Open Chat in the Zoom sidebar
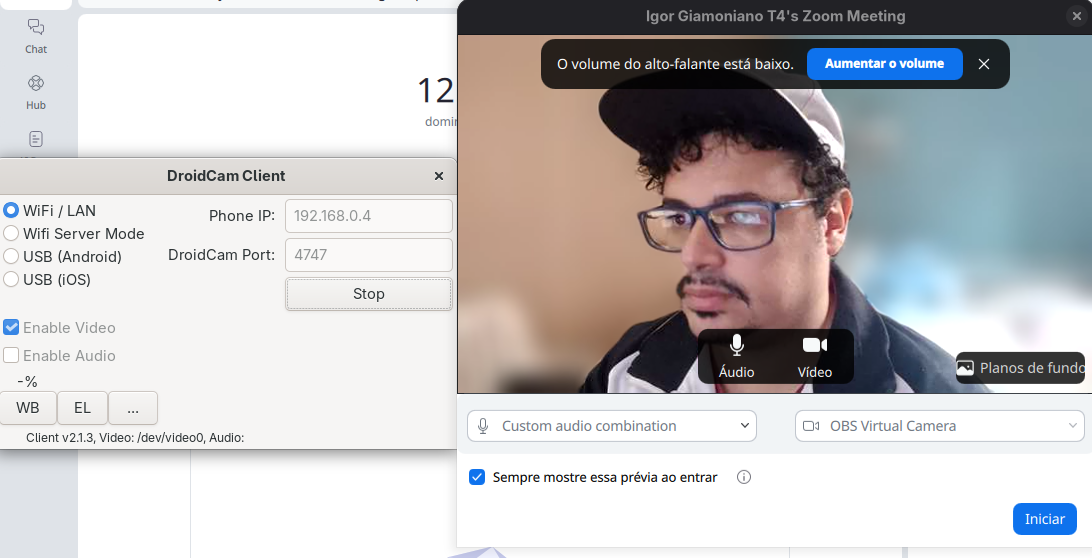The width and height of the screenshot is (1092, 558). tap(36, 36)
